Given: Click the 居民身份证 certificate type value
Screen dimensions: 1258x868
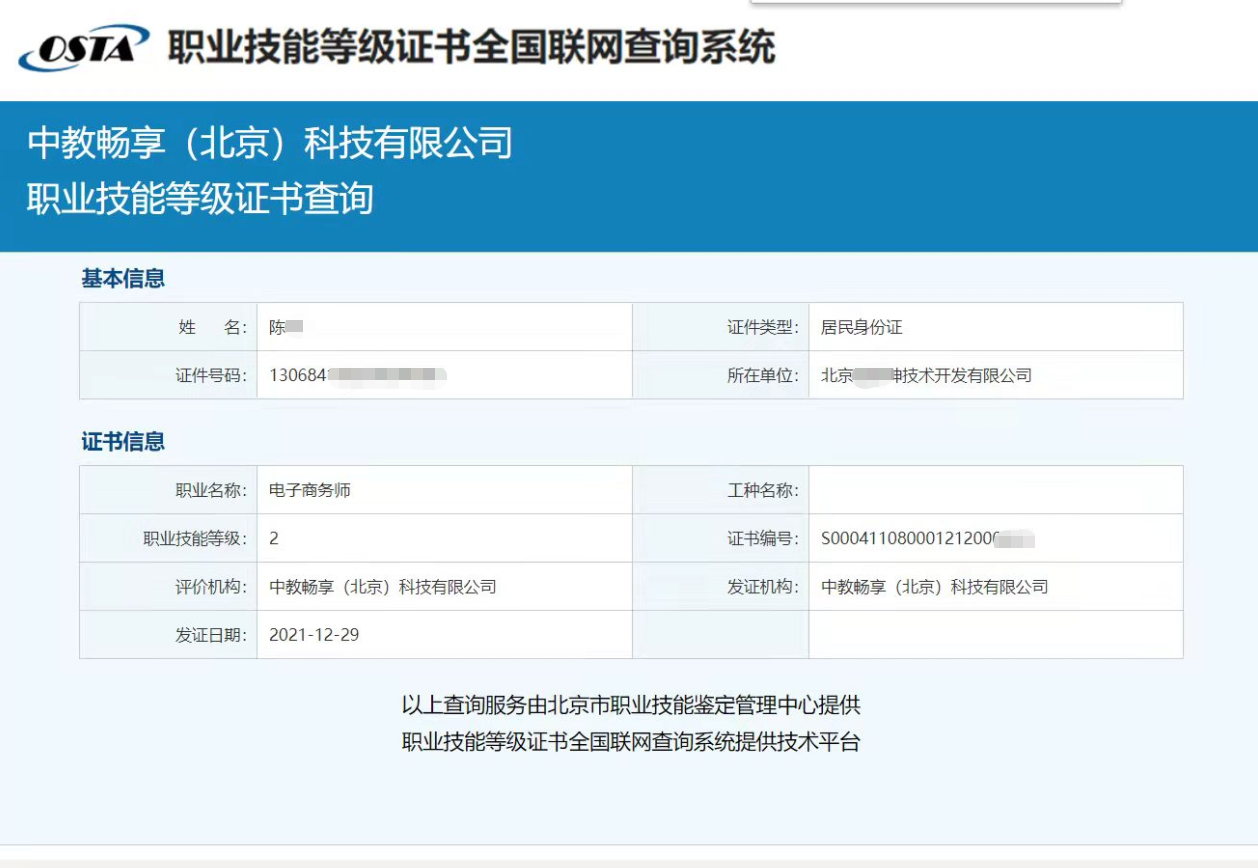Looking at the screenshot, I should 861,327.
